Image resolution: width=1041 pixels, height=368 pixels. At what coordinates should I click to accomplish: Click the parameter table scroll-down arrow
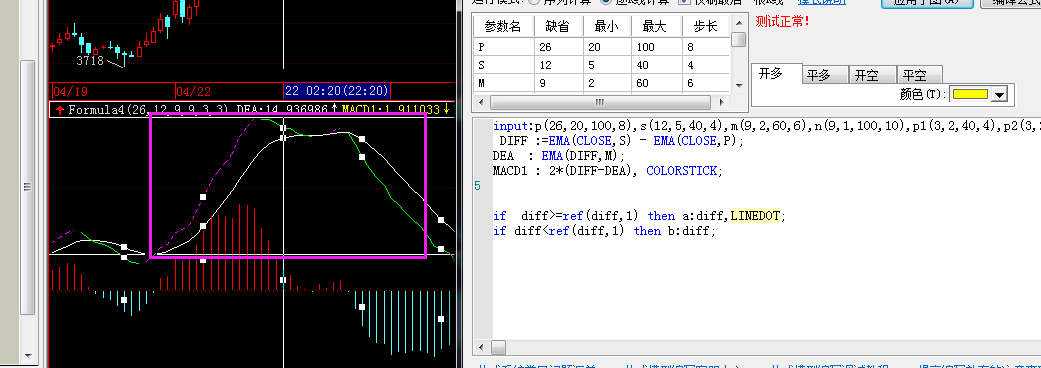(738, 86)
